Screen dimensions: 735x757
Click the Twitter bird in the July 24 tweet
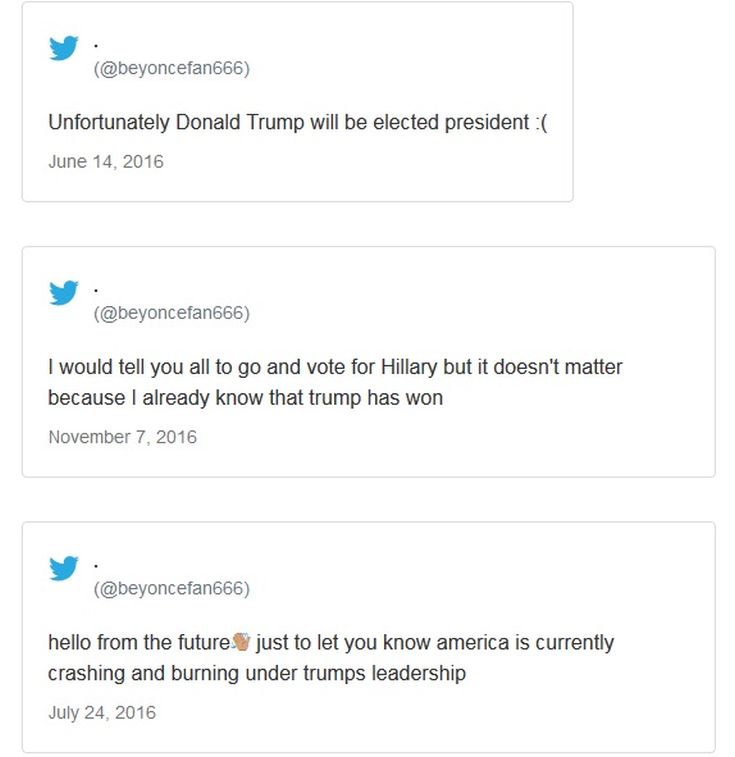(64, 568)
